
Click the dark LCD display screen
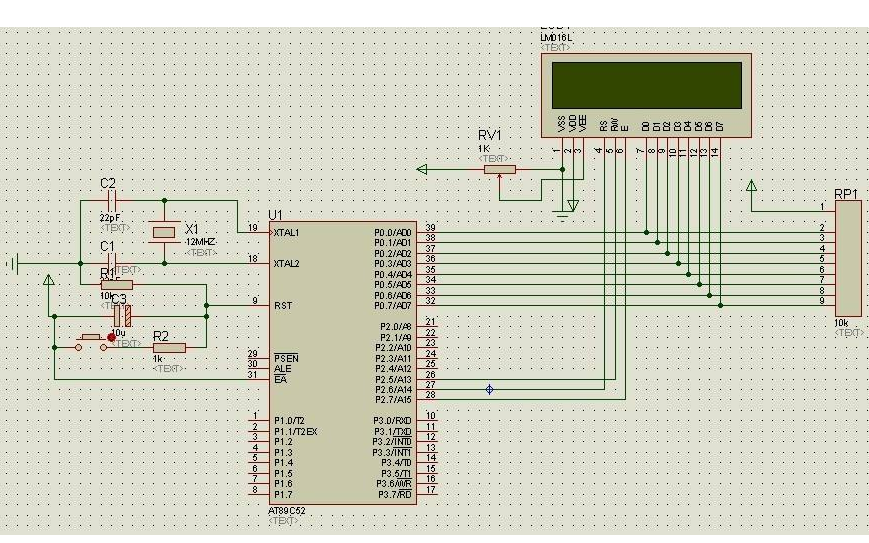click(647, 85)
